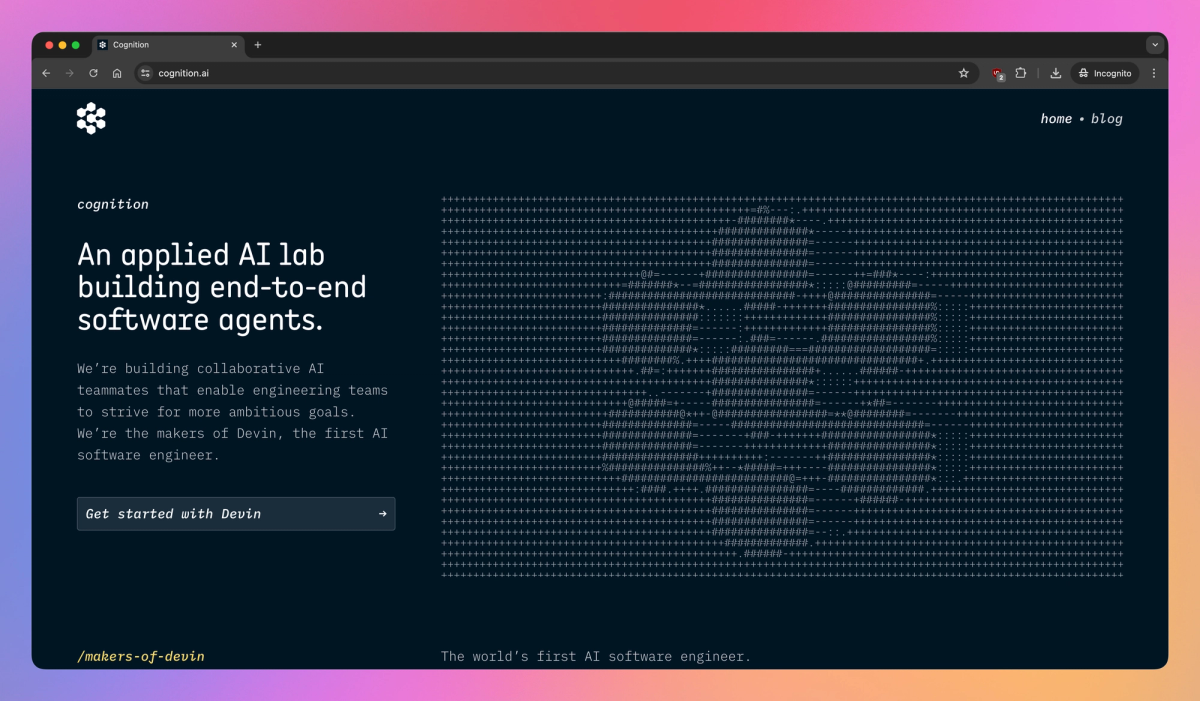Click the green maximize window button

[75, 45]
